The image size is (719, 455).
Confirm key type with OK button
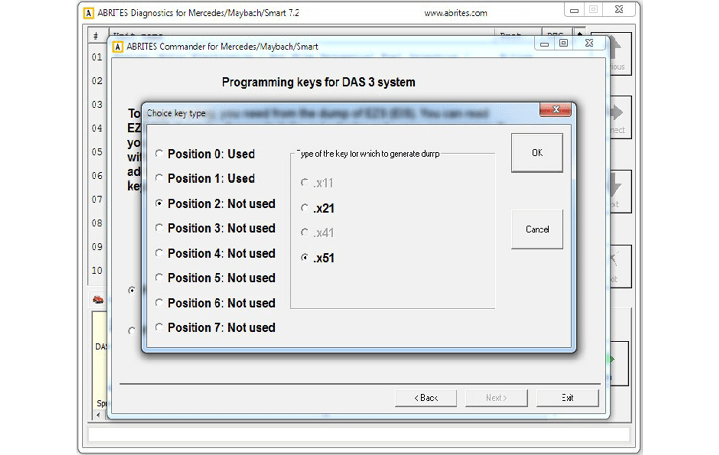pyautogui.click(x=537, y=153)
